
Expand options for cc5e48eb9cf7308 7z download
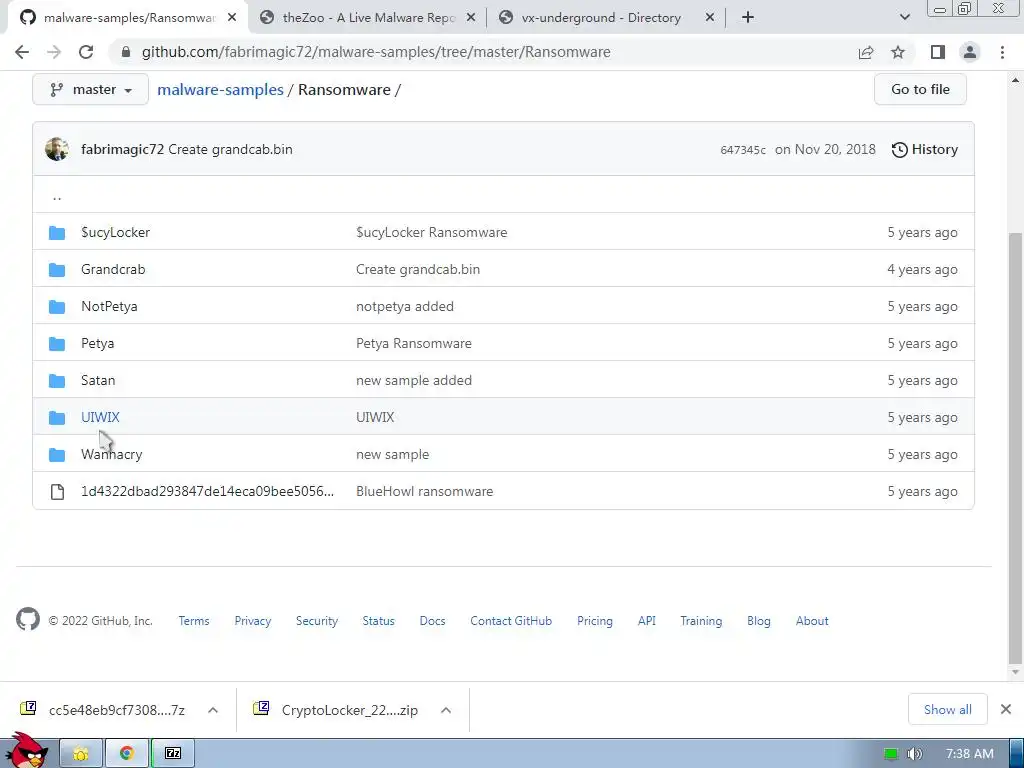(213, 710)
